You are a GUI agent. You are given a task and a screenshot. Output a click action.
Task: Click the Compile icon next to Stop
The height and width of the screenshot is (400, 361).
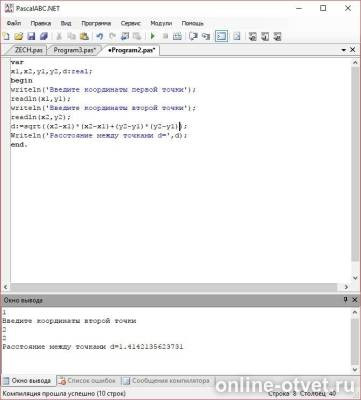(177, 36)
